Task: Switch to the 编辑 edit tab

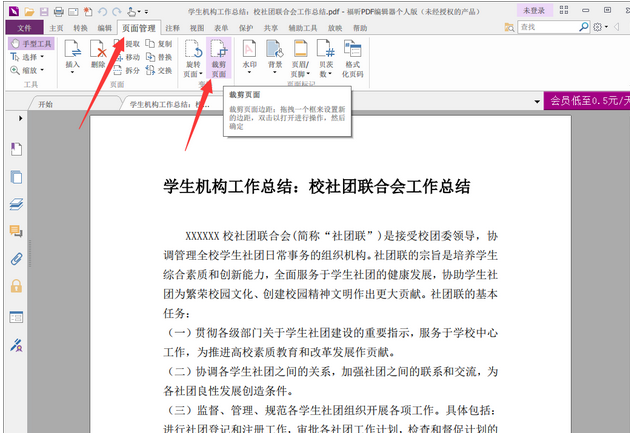Action: 105,28
